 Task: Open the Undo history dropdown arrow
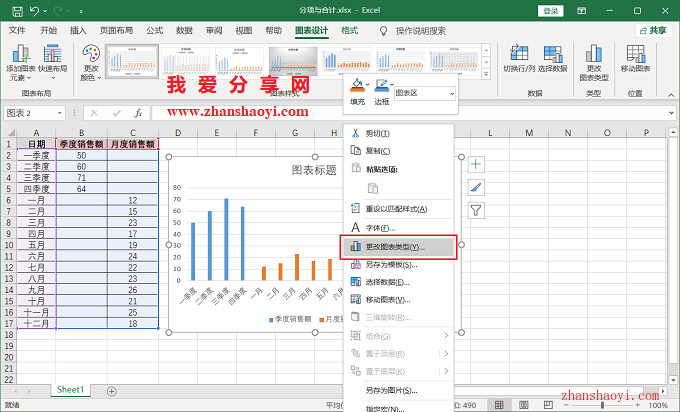point(45,11)
